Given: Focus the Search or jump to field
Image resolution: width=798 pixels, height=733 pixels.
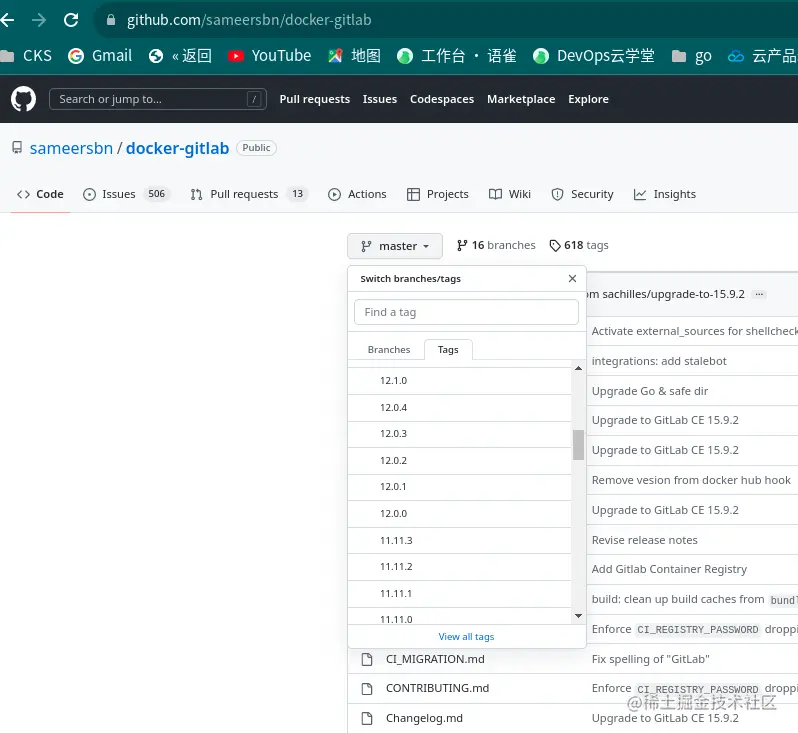Looking at the screenshot, I should click(x=158, y=99).
